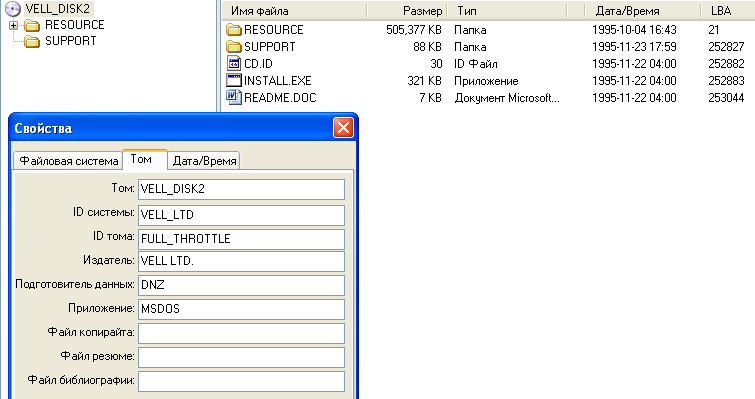The height and width of the screenshot is (399, 755).
Task: Select the VELL_DISK2 disc icon in tree
Action: click(x=13, y=9)
